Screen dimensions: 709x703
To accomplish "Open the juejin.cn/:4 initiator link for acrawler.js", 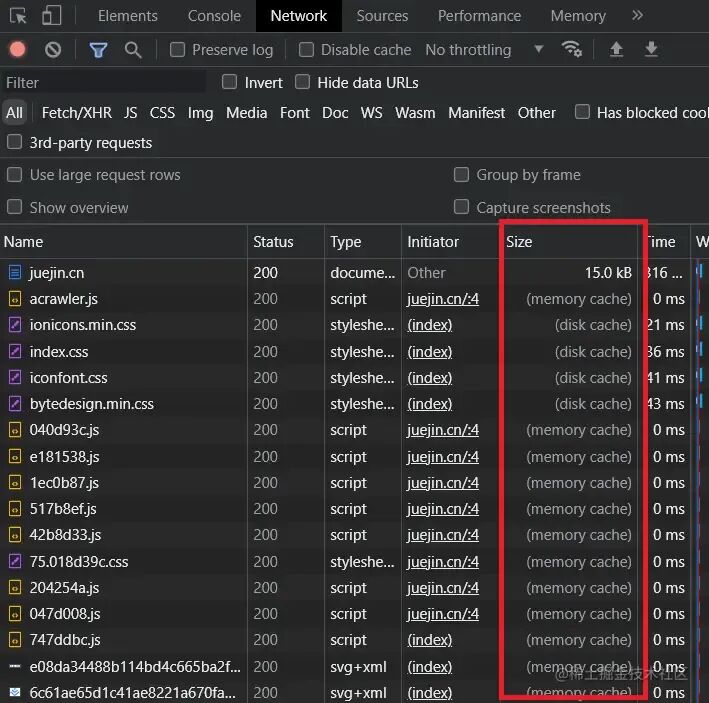I will pyautogui.click(x=443, y=299).
